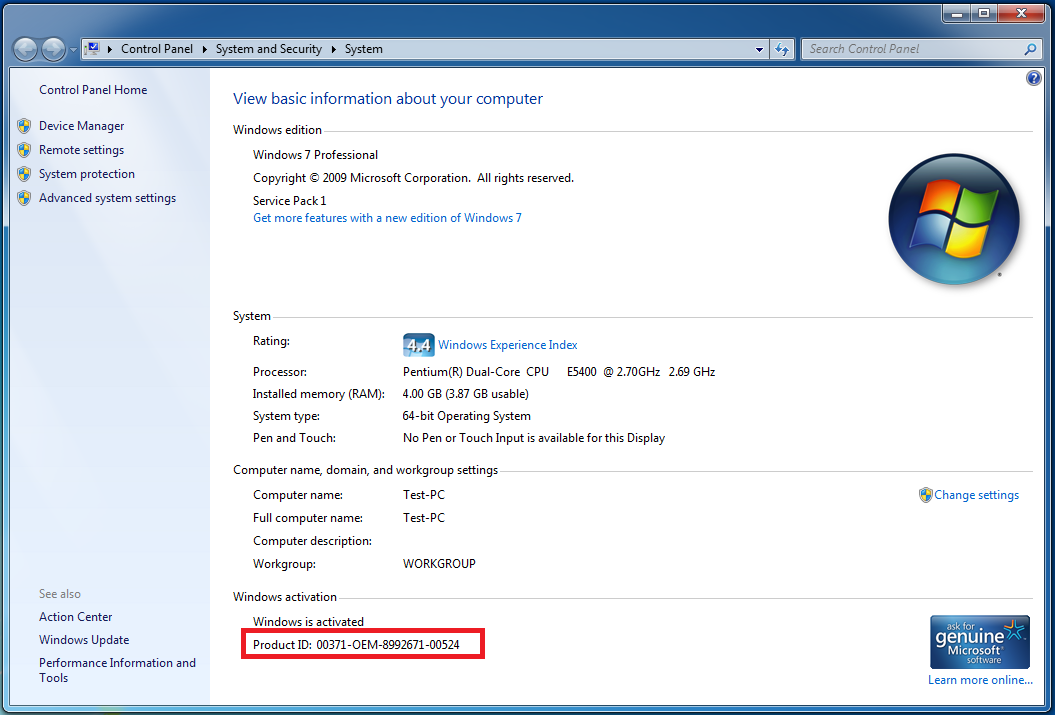Click the Search Control Panel field
Viewport: 1055px width, 715px height.
[910, 49]
